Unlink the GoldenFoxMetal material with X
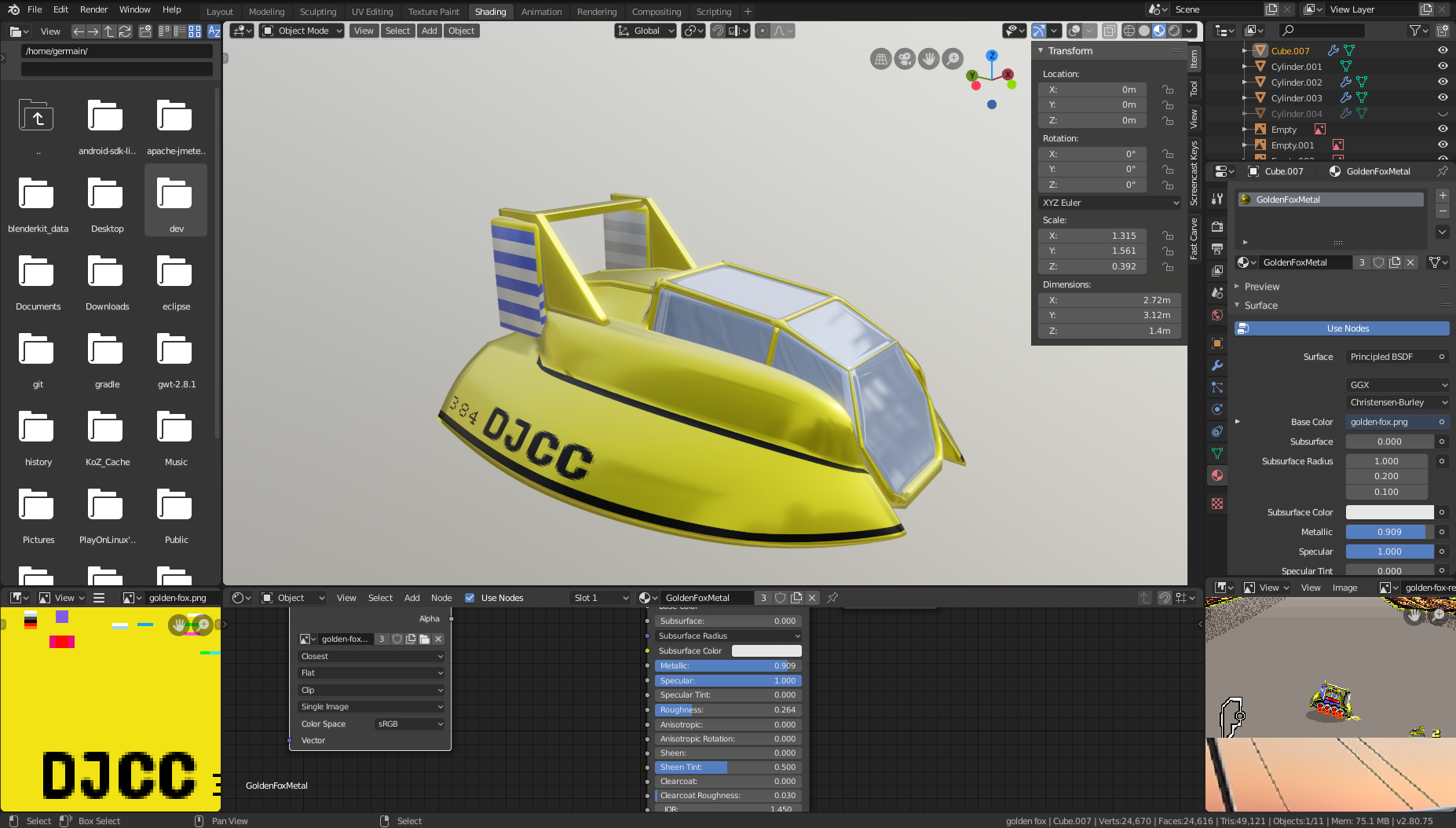This screenshot has height=828, width=1456. point(1410,262)
